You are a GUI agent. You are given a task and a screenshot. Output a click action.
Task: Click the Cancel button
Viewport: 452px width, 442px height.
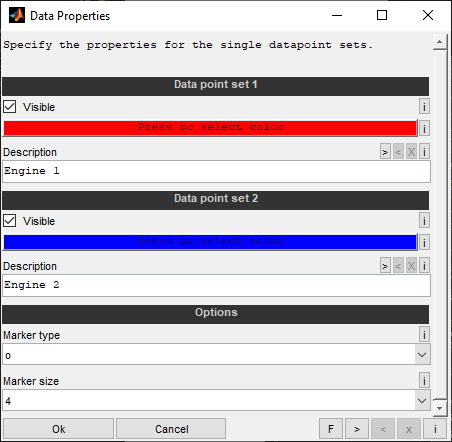(171, 429)
